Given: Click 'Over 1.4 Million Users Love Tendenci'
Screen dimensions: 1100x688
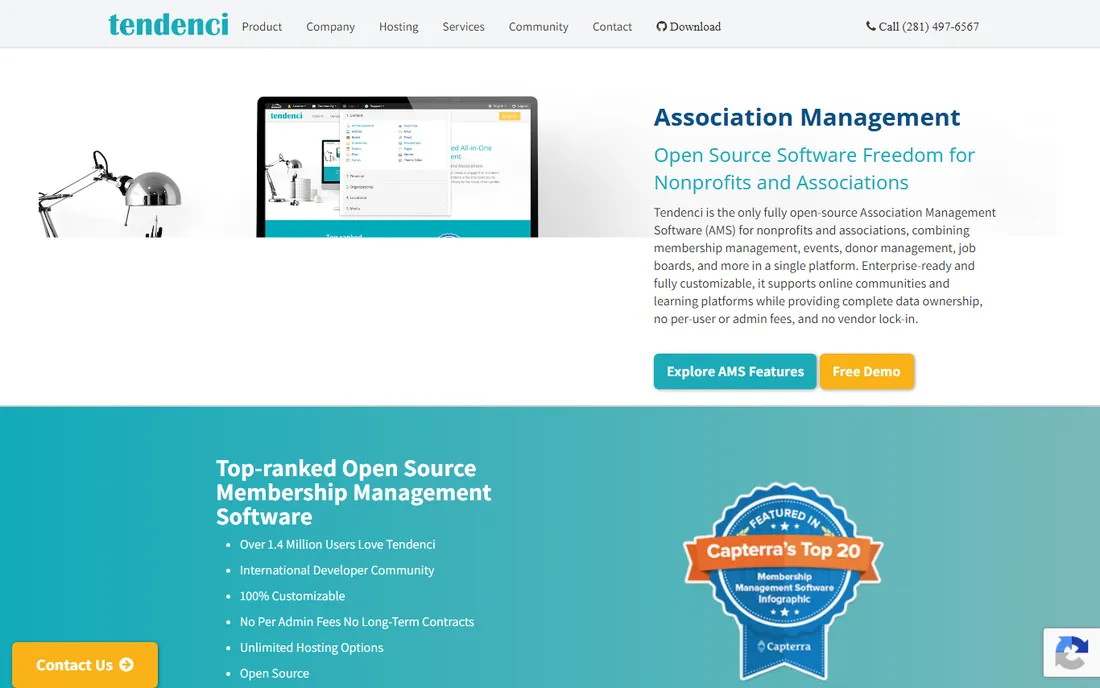Looking at the screenshot, I should (x=337, y=544).
